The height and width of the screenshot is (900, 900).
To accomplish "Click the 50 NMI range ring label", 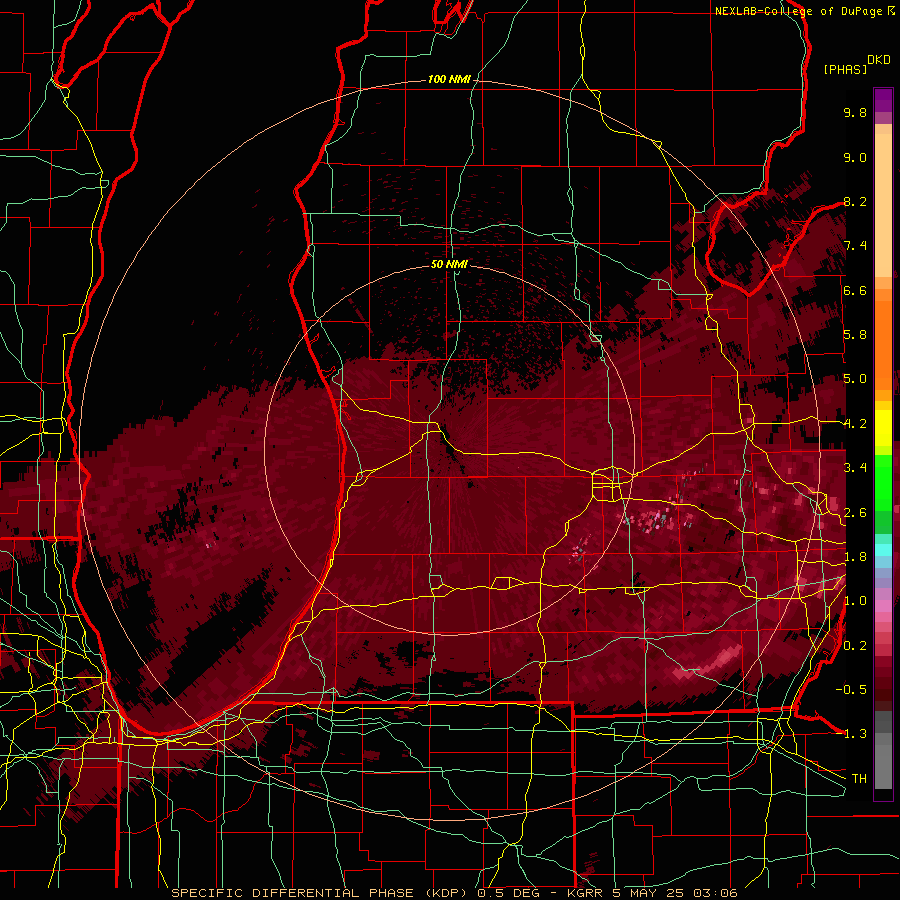I will point(449,264).
